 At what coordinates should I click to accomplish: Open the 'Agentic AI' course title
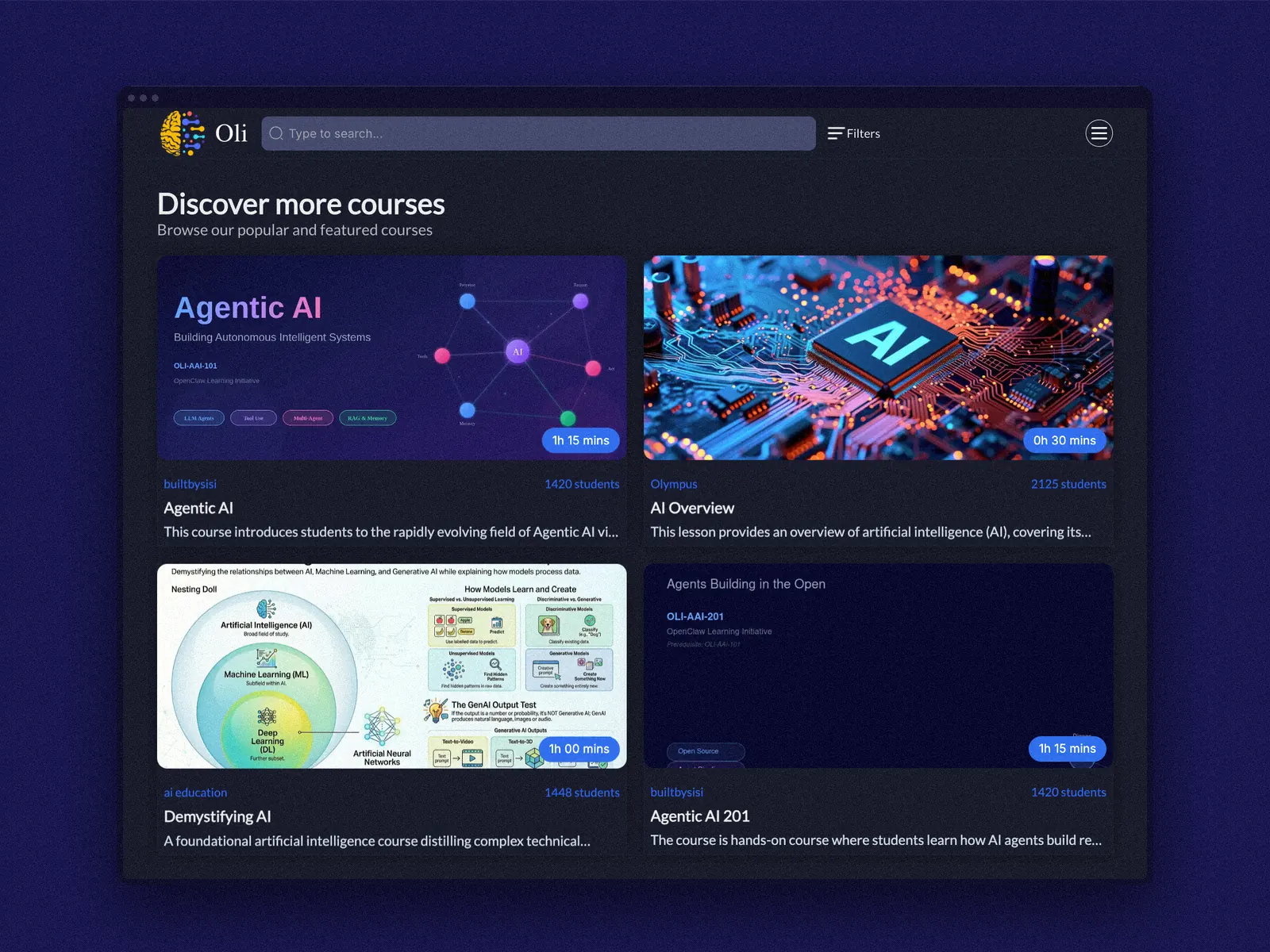click(x=198, y=508)
